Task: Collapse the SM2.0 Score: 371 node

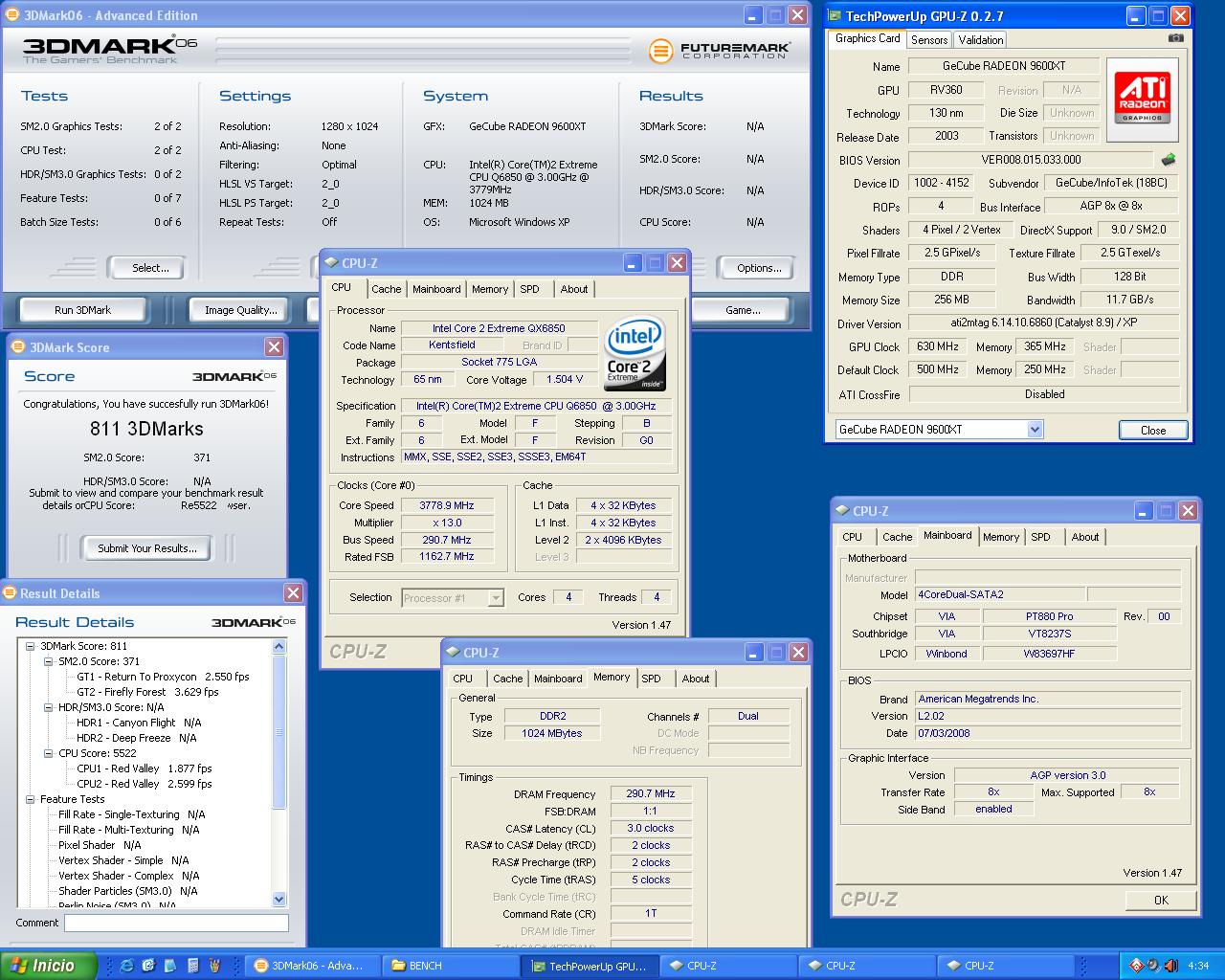Action: click(49, 661)
